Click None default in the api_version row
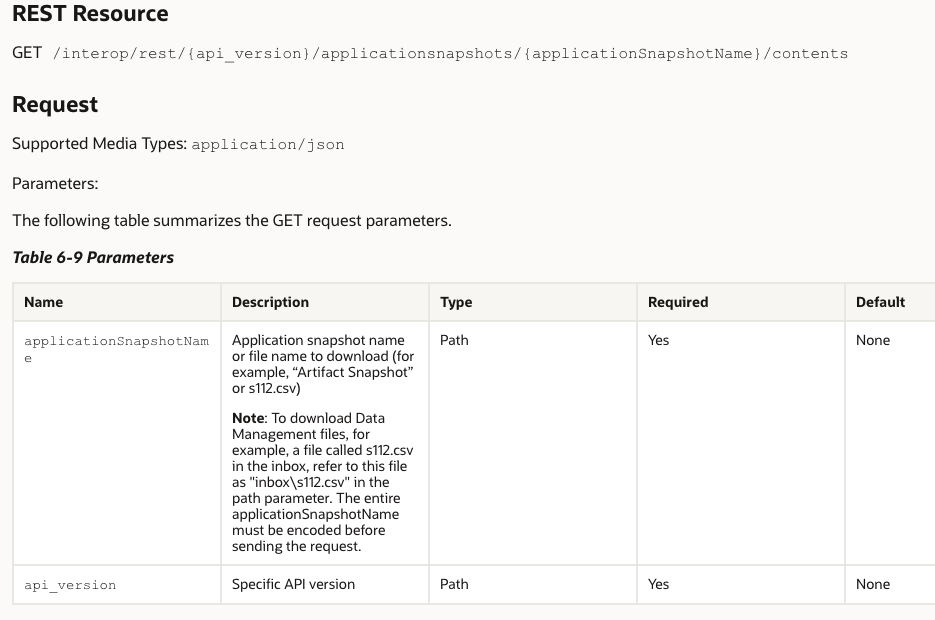The height and width of the screenshot is (620, 935). [x=872, y=584]
